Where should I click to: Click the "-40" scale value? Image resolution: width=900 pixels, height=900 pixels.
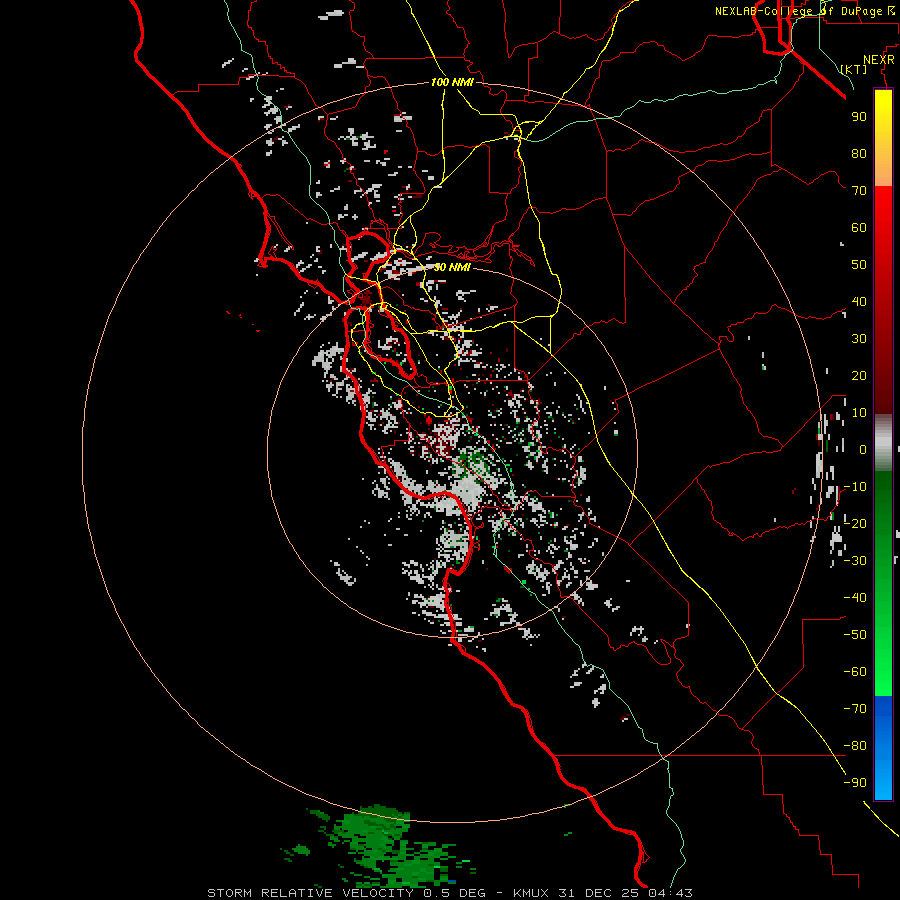click(x=855, y=598)
